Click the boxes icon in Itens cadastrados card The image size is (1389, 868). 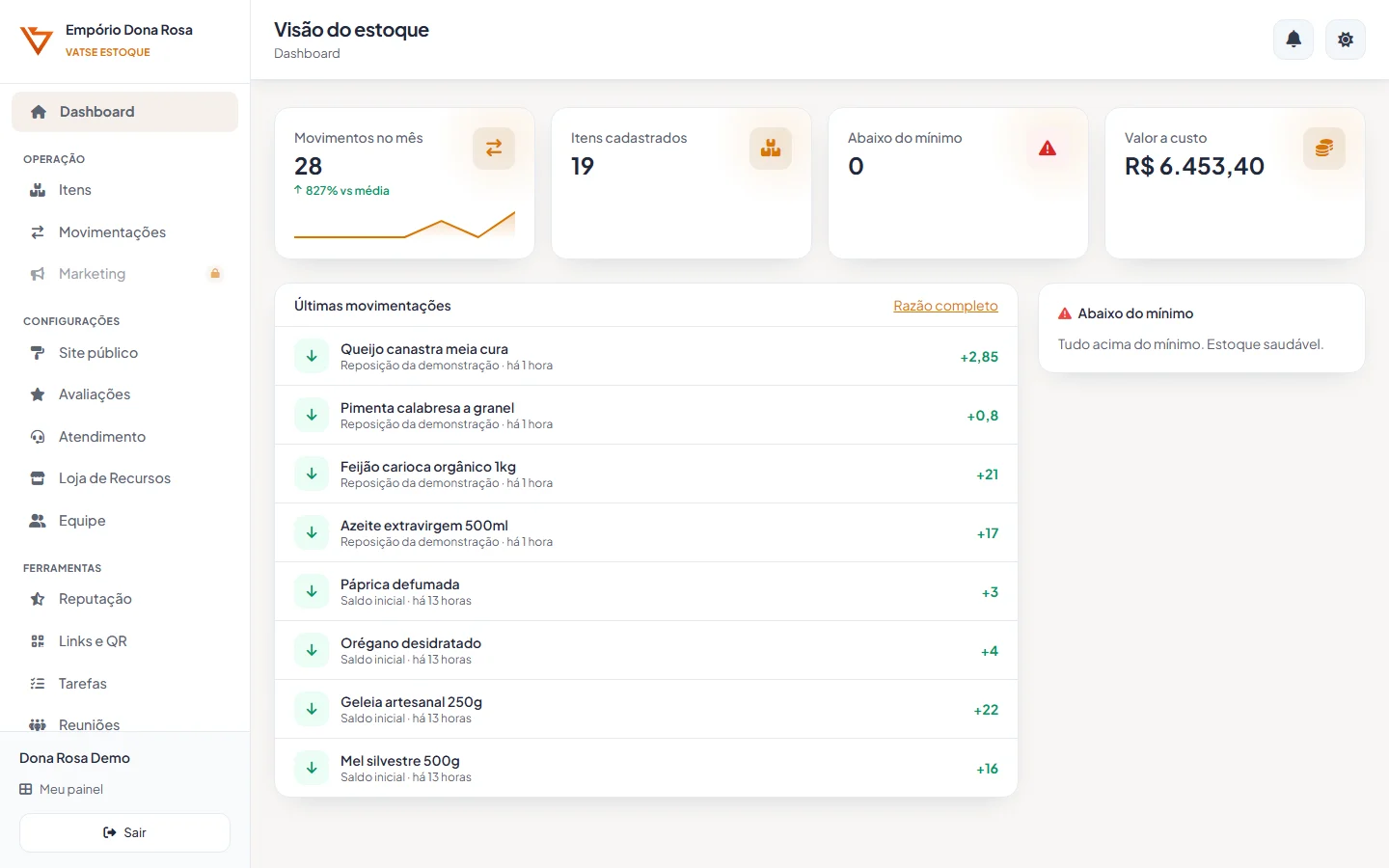[x=771, y=149]
